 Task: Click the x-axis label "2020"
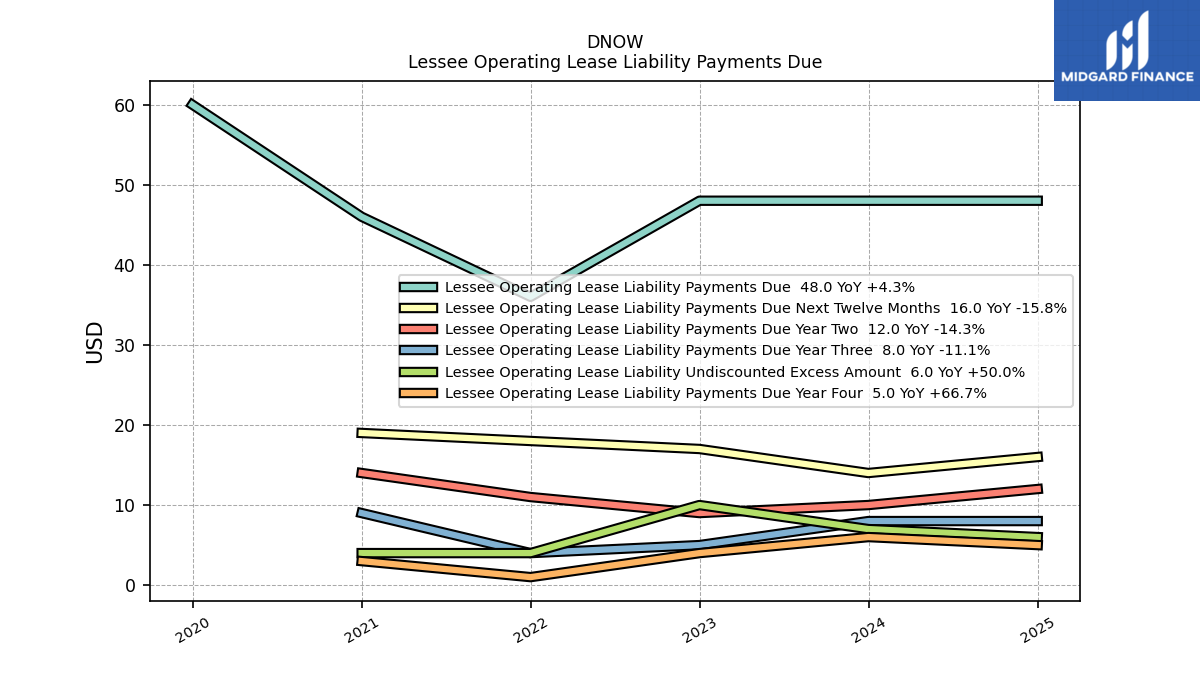pyautogui.click(x=192, y=630)
